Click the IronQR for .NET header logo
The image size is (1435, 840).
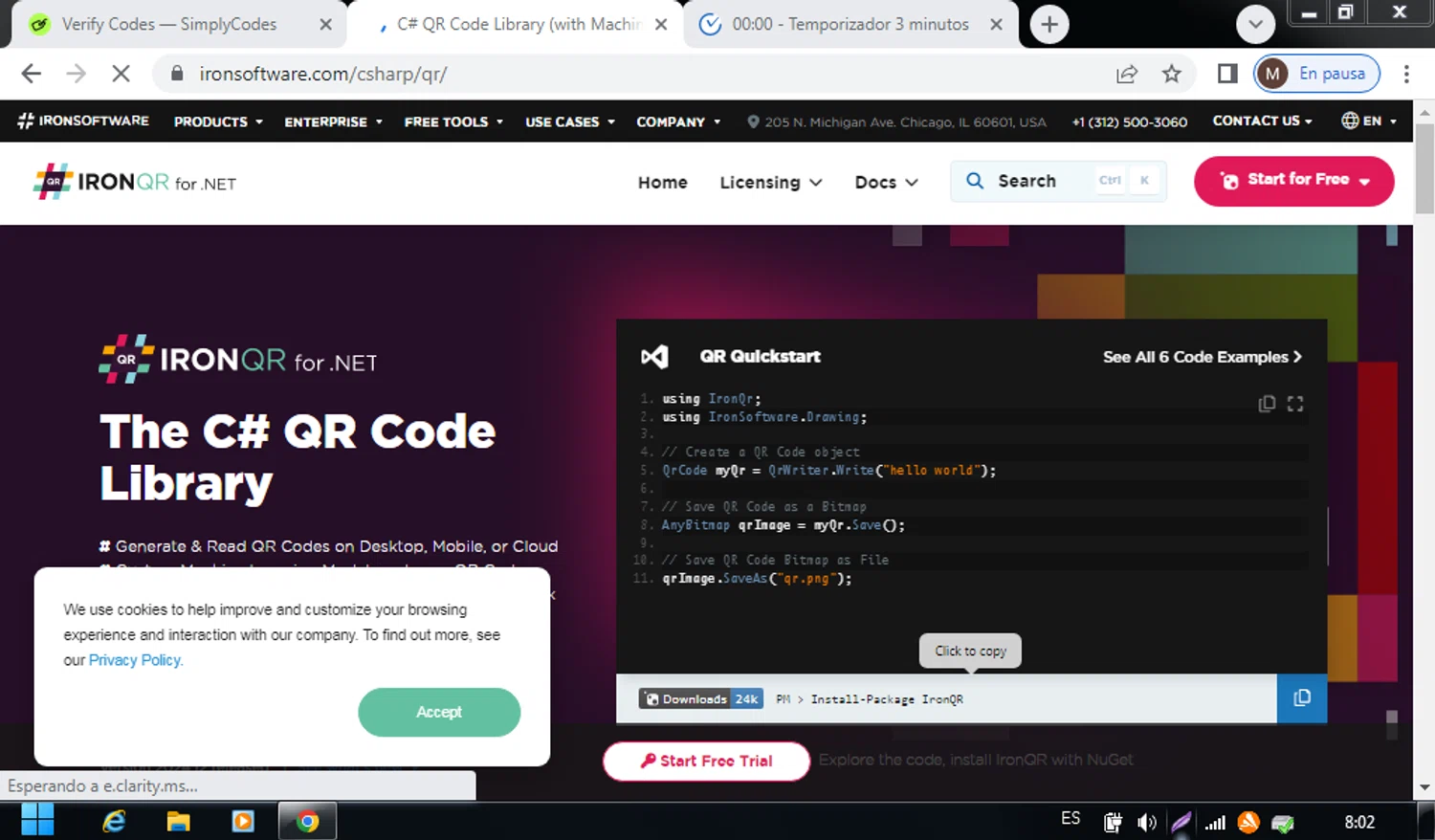135,182
